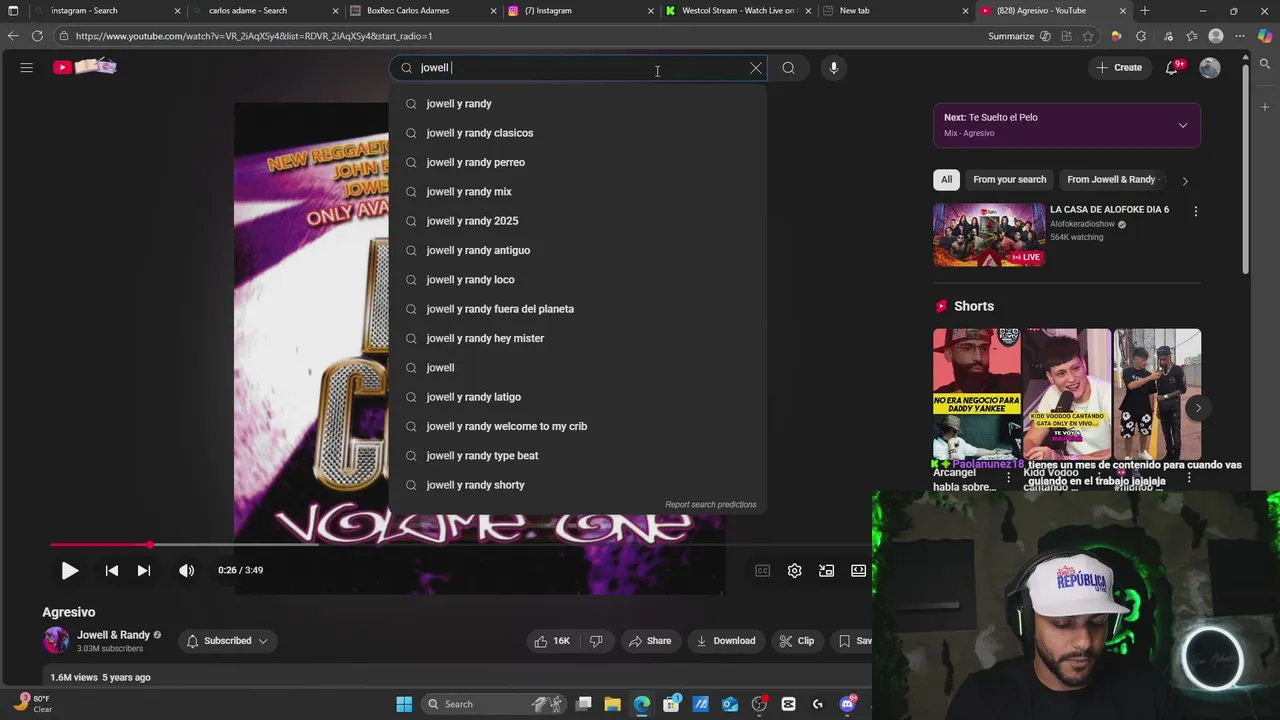This screenshot has width=1280, height=720.
Task: Open Discord from taskbar
Action: point(847,704)
